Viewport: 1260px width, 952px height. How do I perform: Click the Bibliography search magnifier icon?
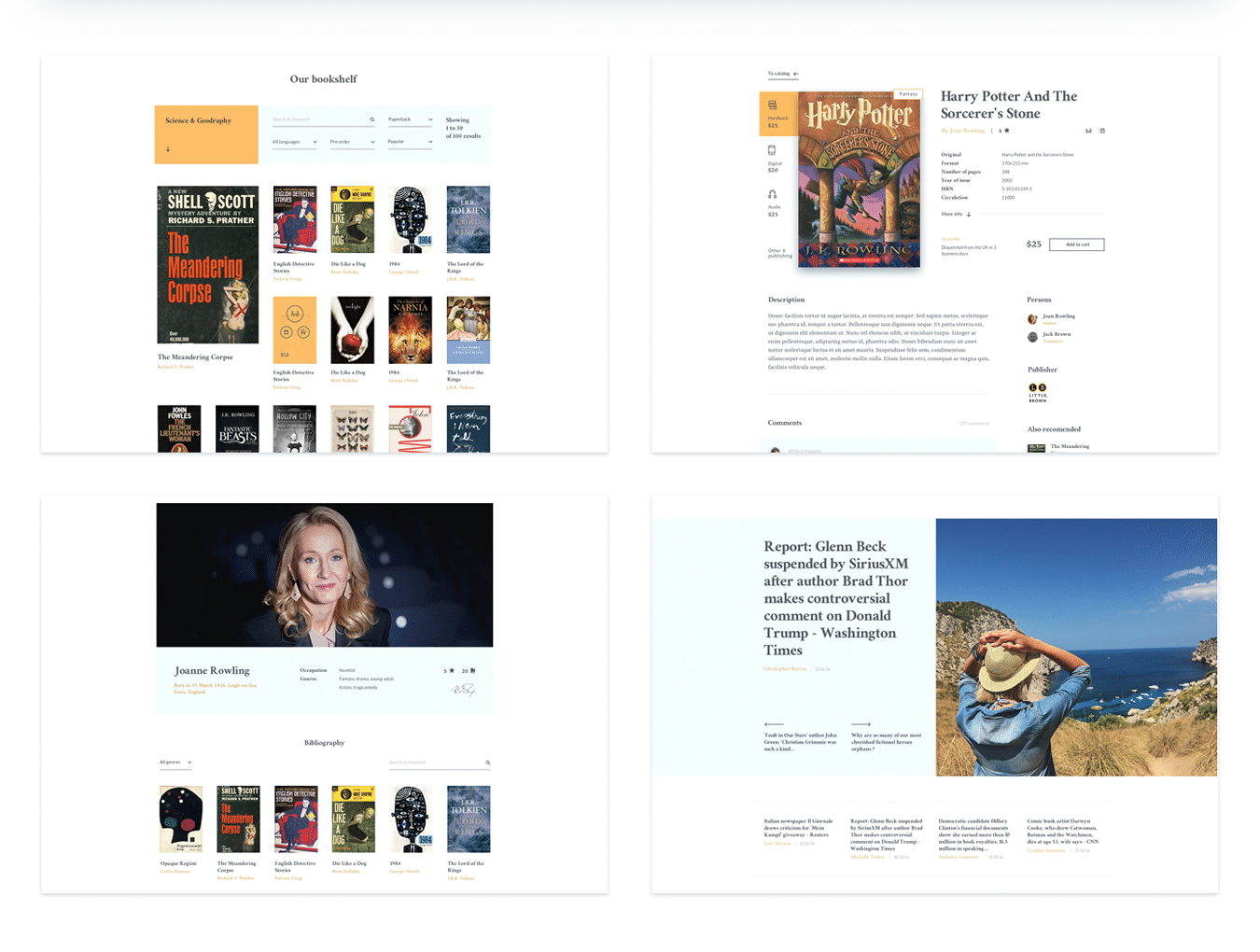[x=487, y=763]
